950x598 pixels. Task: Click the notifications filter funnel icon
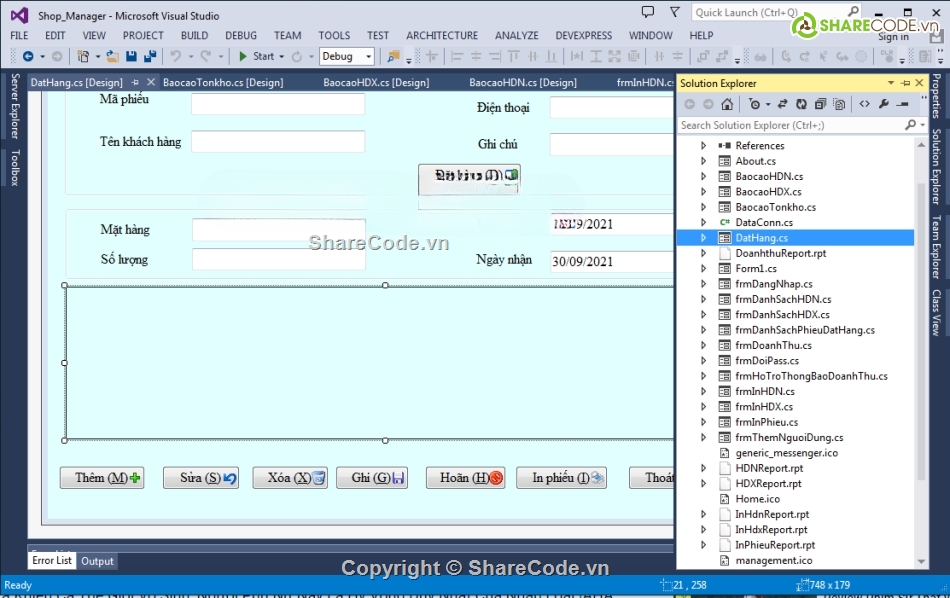[674, 12]
